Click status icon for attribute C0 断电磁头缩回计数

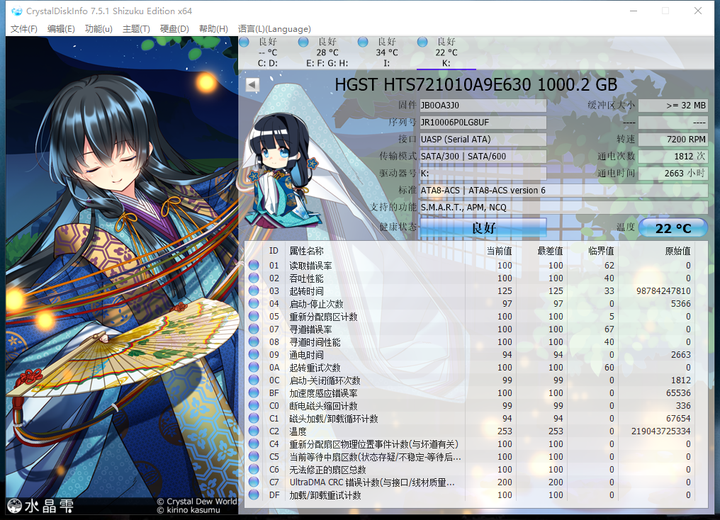(254, 406)
